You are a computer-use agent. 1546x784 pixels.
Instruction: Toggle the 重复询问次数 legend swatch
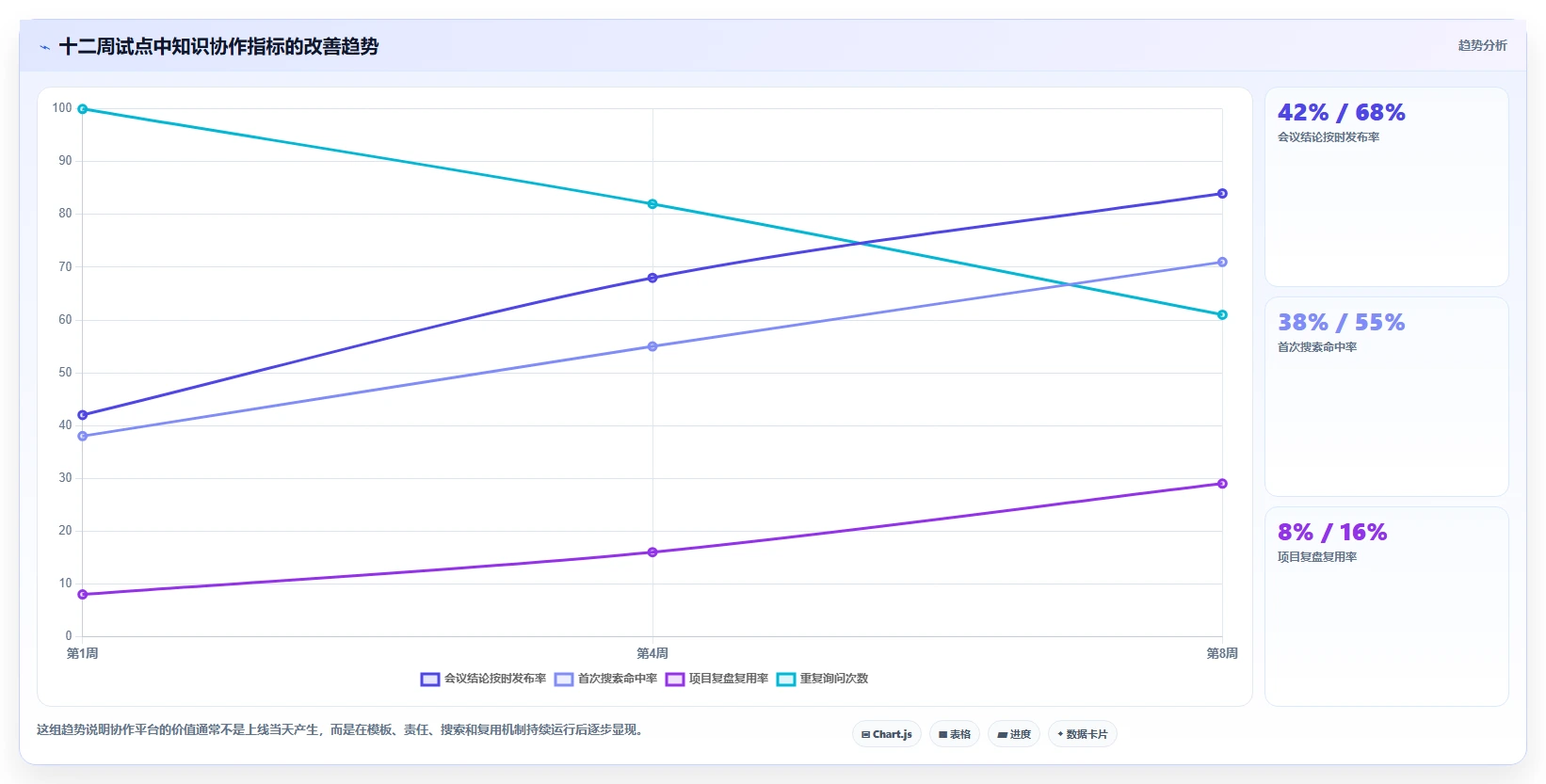point(786,680)
